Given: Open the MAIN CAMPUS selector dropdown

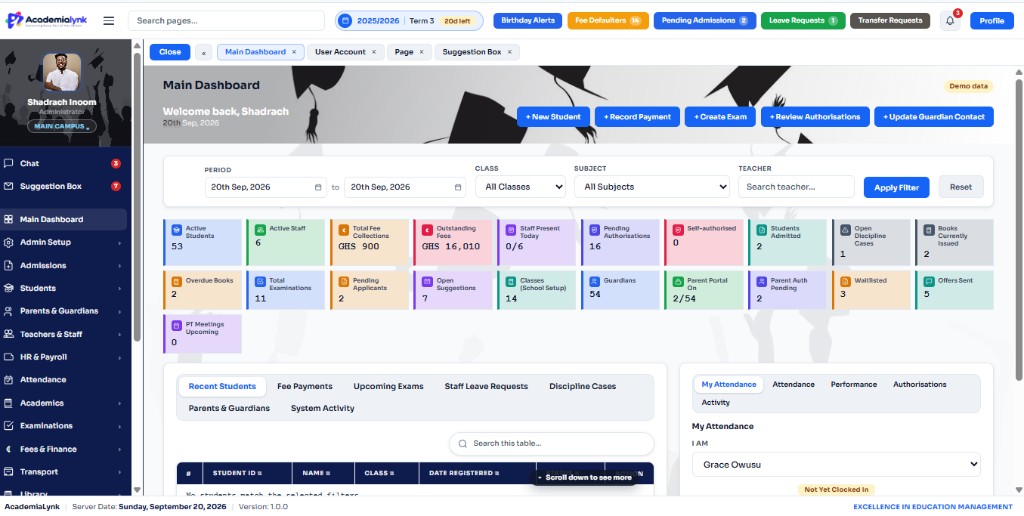Looking at the screenshot, I should pos(62,126).
